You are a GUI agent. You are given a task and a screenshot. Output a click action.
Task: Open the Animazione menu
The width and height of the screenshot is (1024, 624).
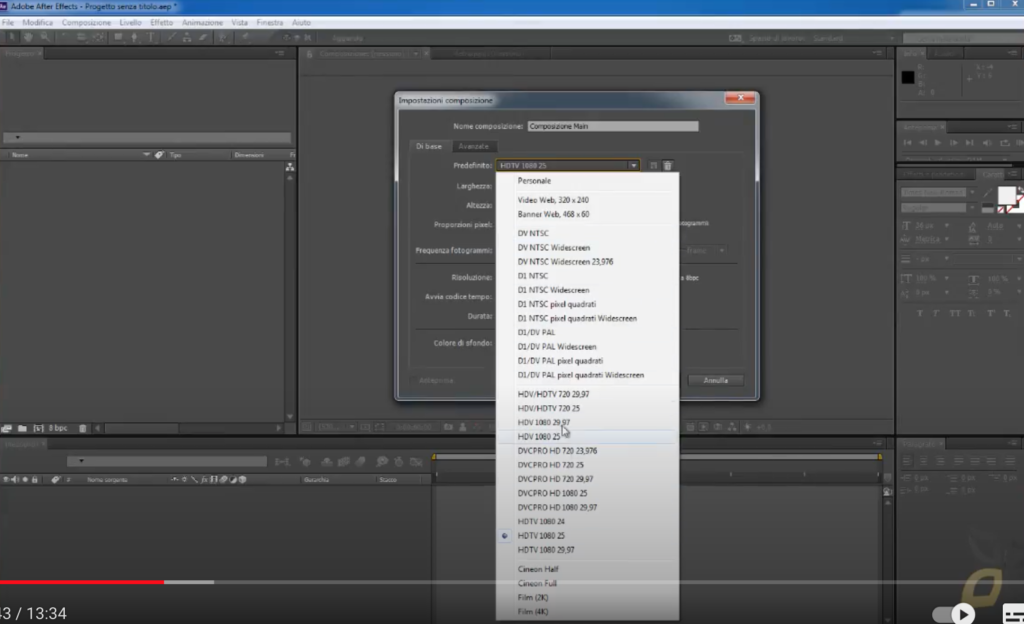pos(202,22)
